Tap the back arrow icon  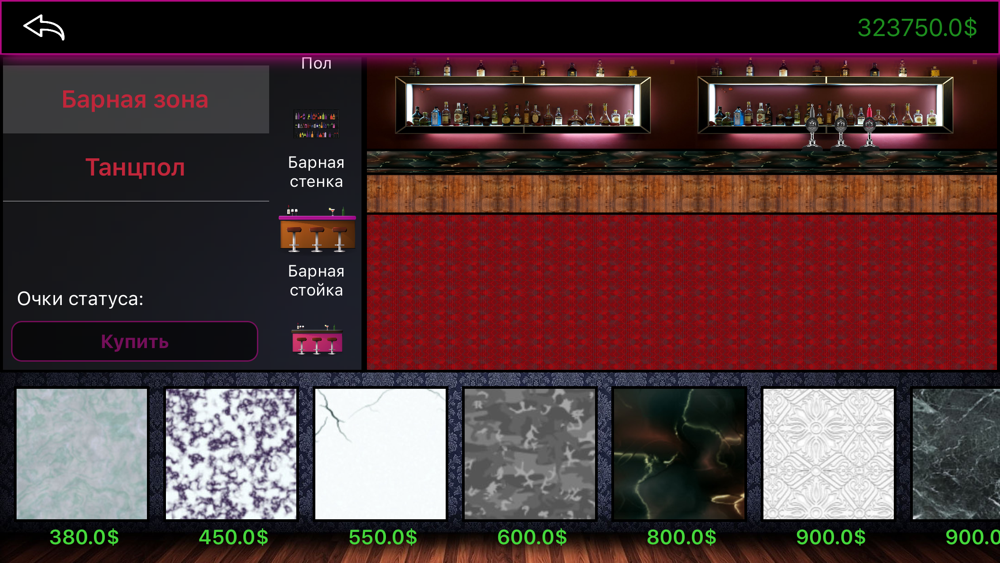pyautogui.click(x=44, y=27)
